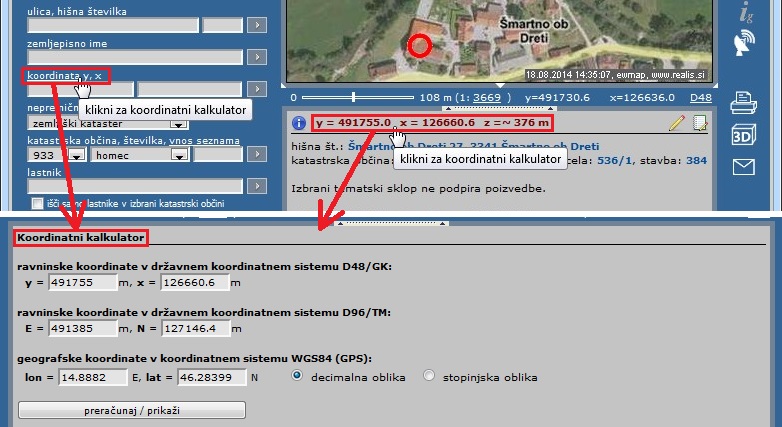Run geographic name search arrow button

click(257, 57)
